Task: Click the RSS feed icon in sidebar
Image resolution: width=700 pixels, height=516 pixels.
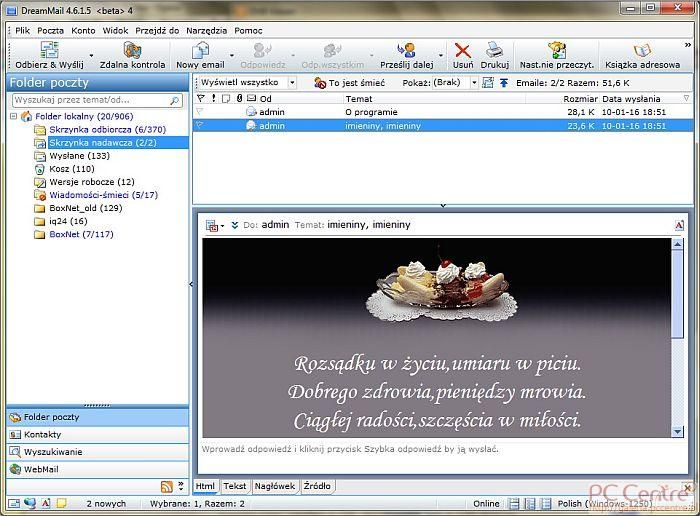Action: point(166,486)
